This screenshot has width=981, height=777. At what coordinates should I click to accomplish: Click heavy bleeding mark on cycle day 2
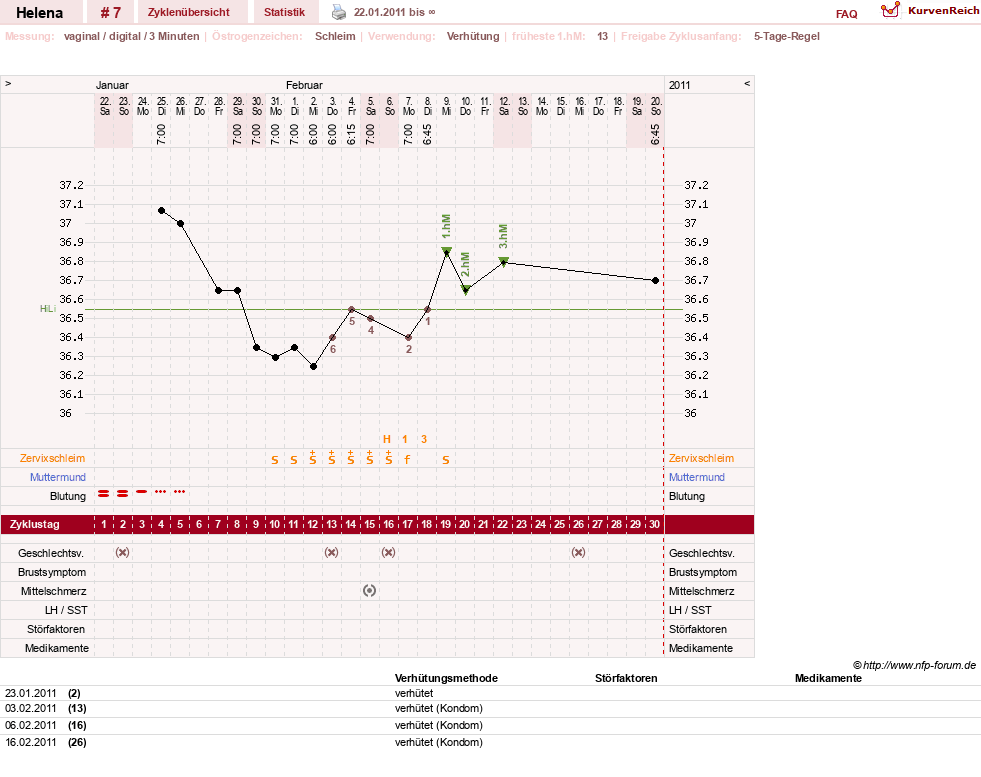click(x=123, y=494)
